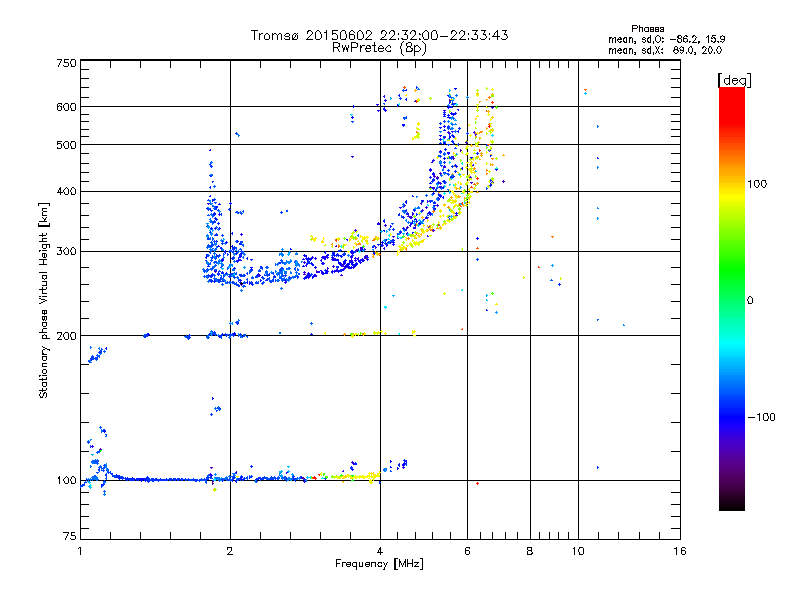Viewport: 800px width, 600px height.
Task: Click the x-axis tick label "8"
Action: click(530, 552)
